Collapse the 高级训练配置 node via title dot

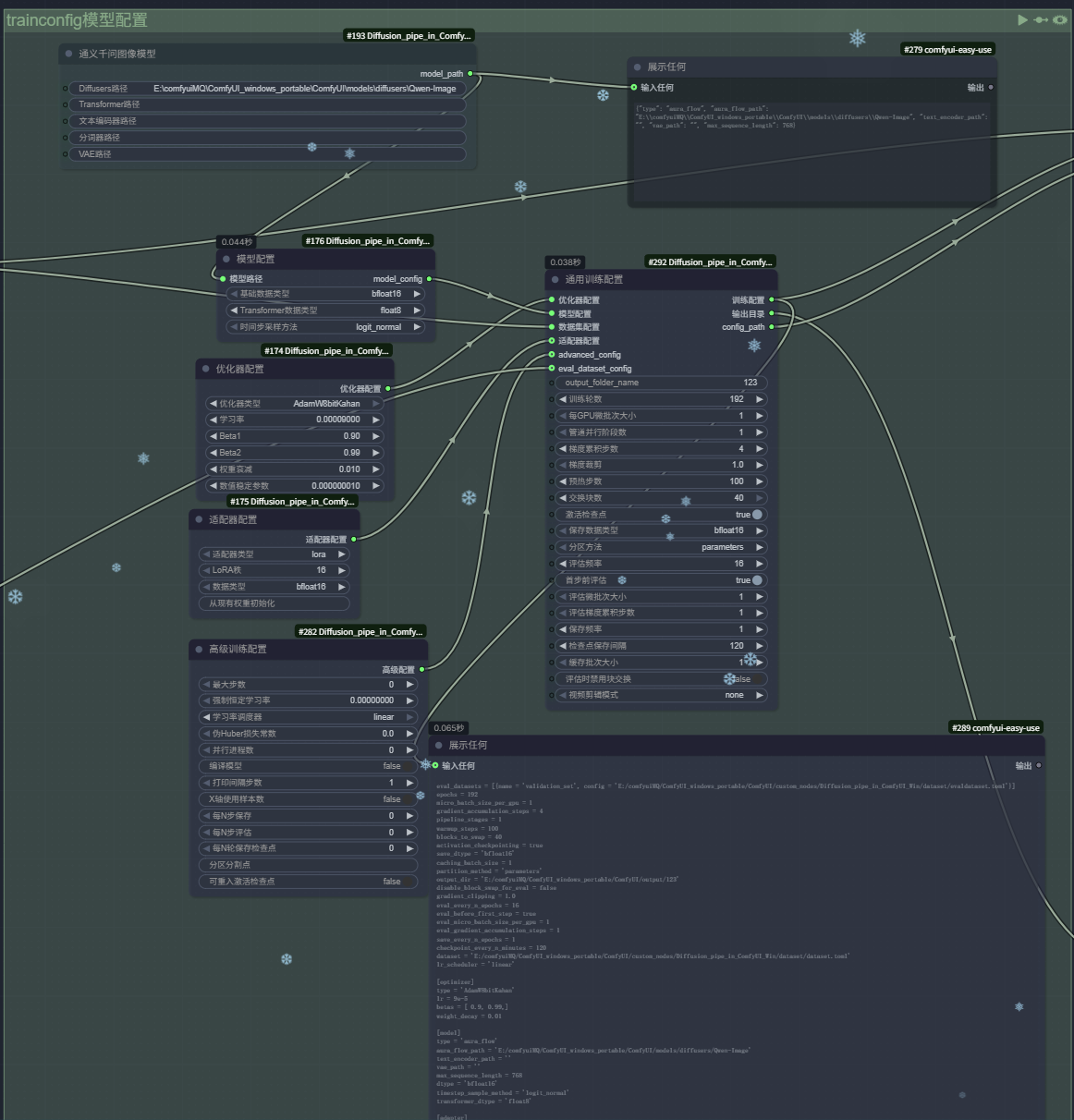click(199, 649)
